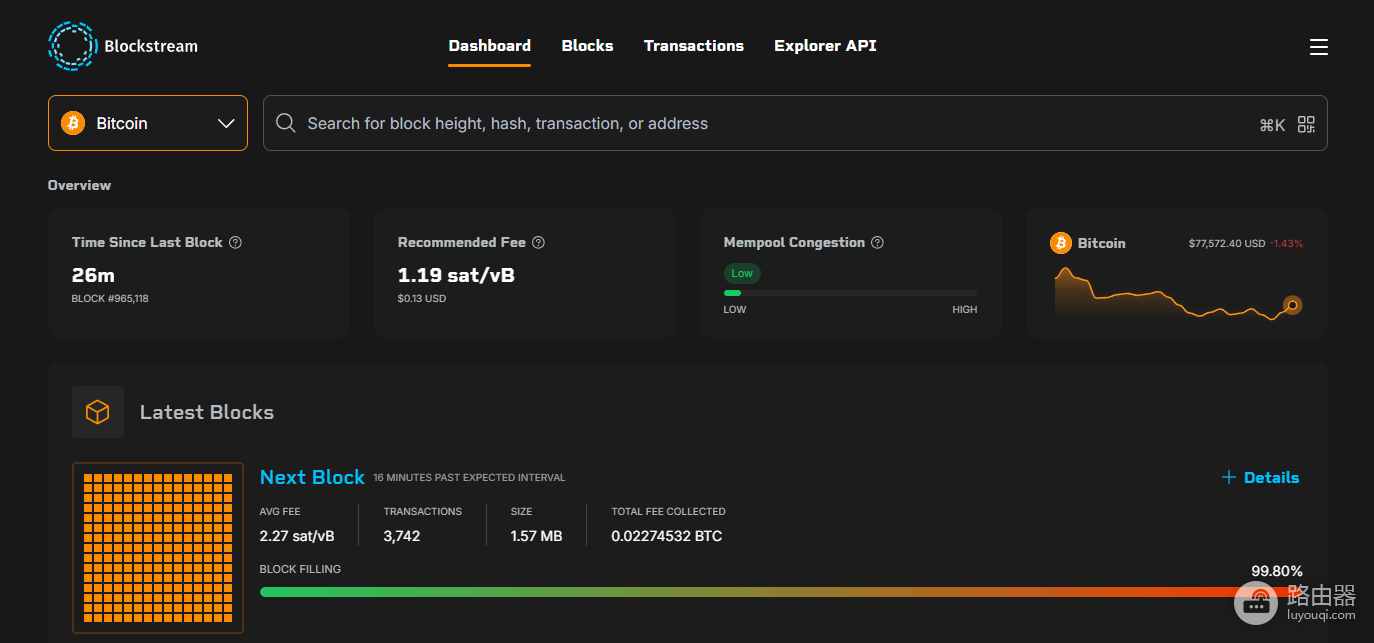This screenshot has height=643, width=1374.
Task: Focus the block search input field
Action: point(795,123)
